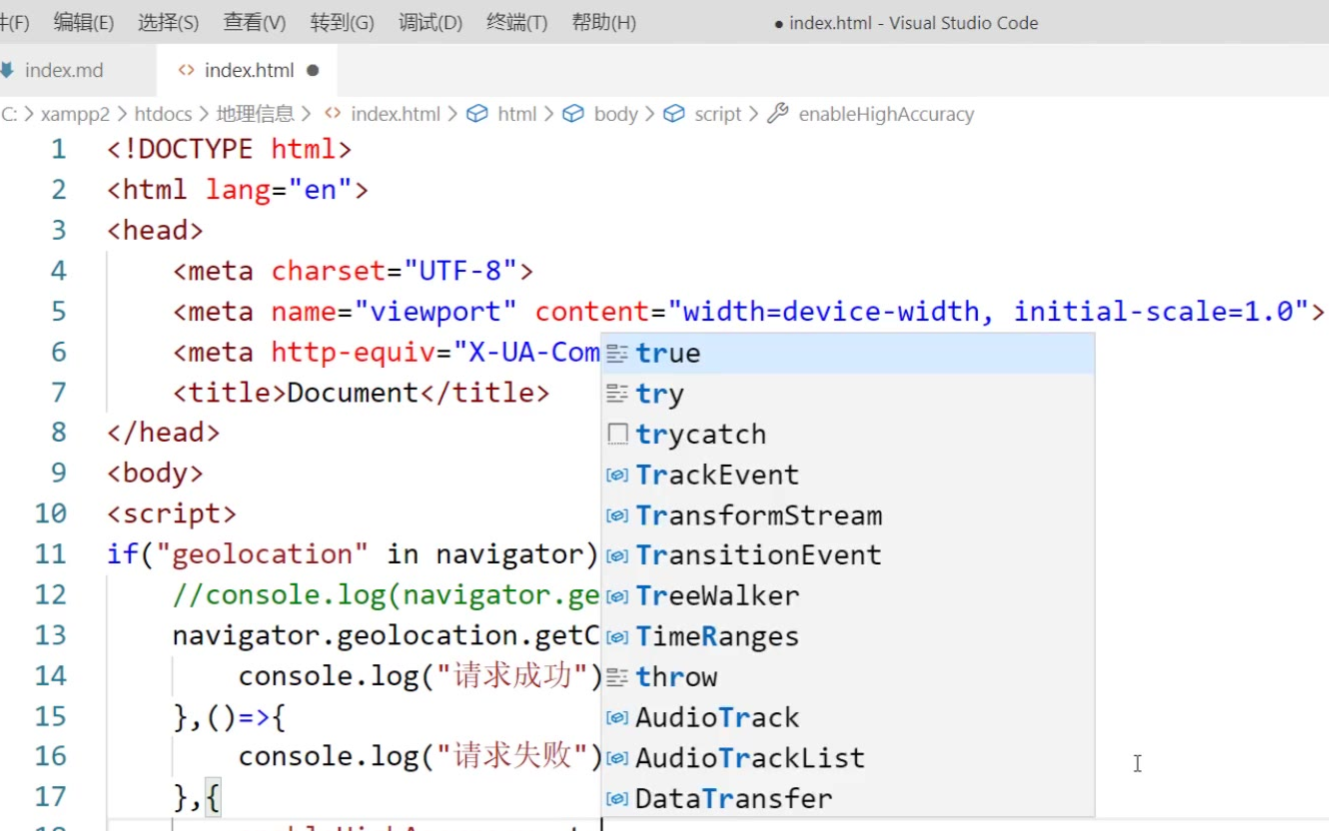Viewport: 1329px width, 831px height.
Task: Select TransformStream in the autocomplete list
Action: (758, 515)
